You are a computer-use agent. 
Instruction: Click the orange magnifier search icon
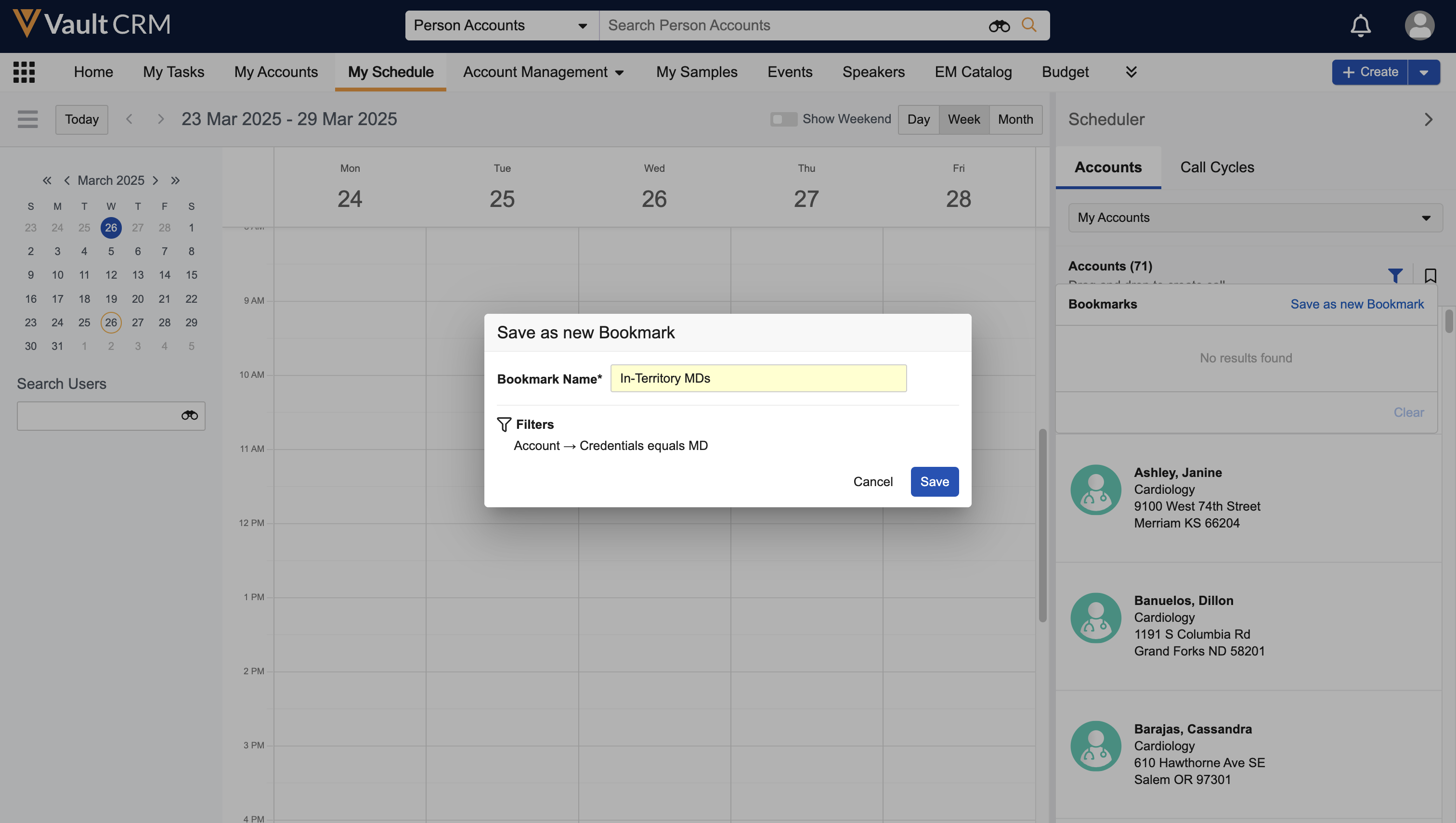[x=1029, y=25]
